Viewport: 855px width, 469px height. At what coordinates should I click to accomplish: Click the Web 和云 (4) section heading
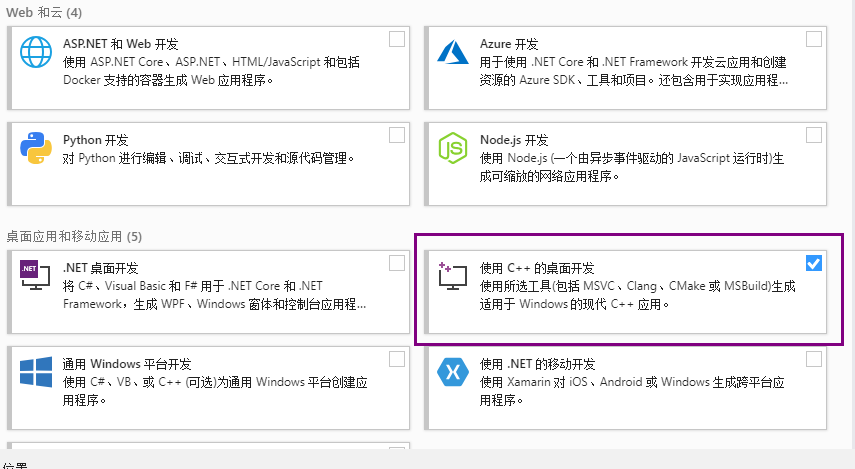(x=44, y=13)
